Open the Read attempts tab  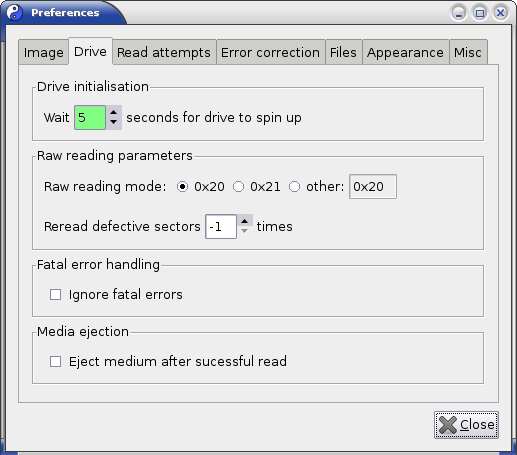[164, 52]
